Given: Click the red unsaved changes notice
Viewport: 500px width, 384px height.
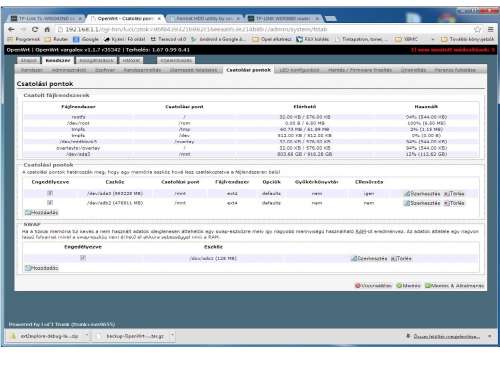Looking at the screenshot, I should [453, 50].
